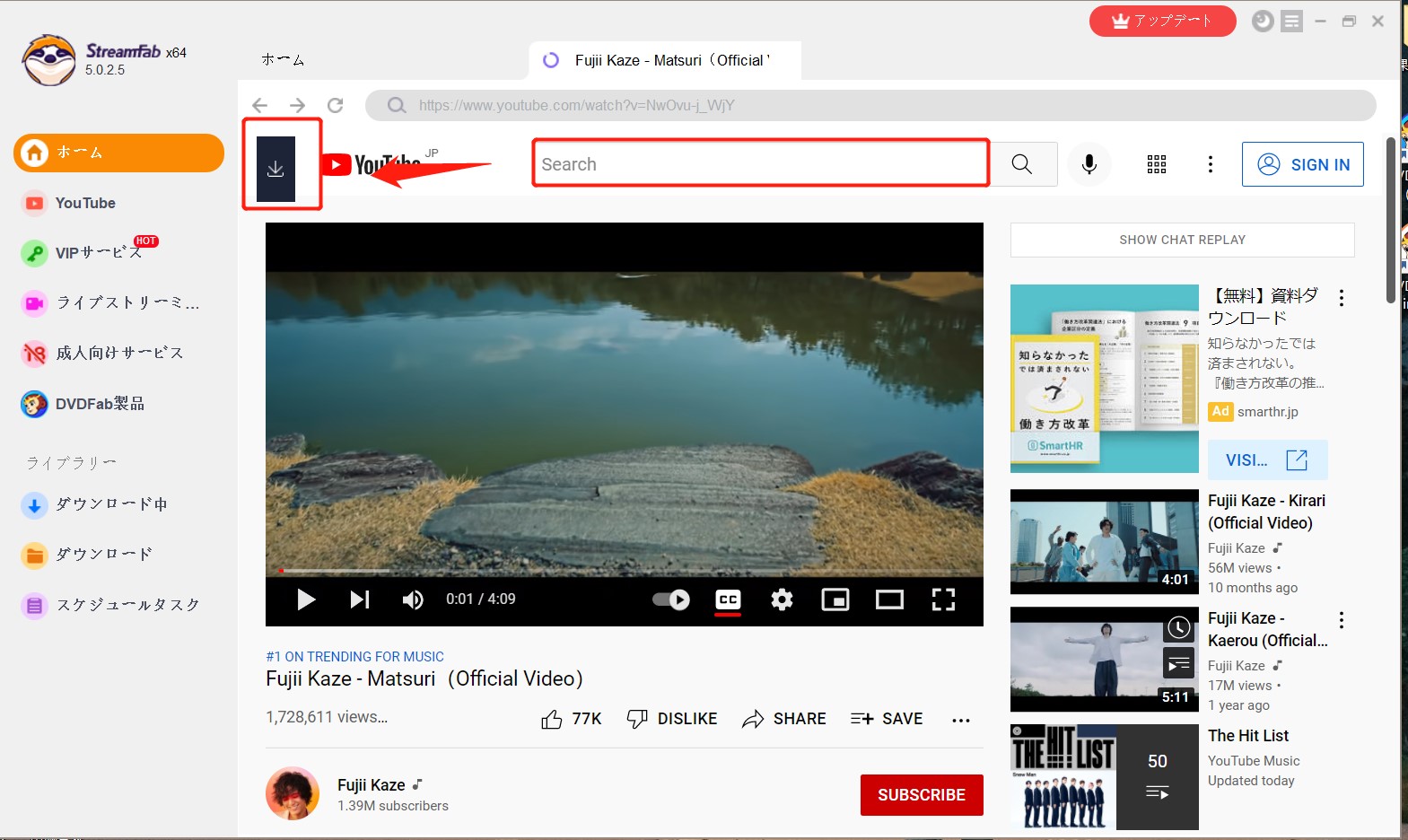Switch to the ホーム tab

pyautogui.click(x=283, y=60)
